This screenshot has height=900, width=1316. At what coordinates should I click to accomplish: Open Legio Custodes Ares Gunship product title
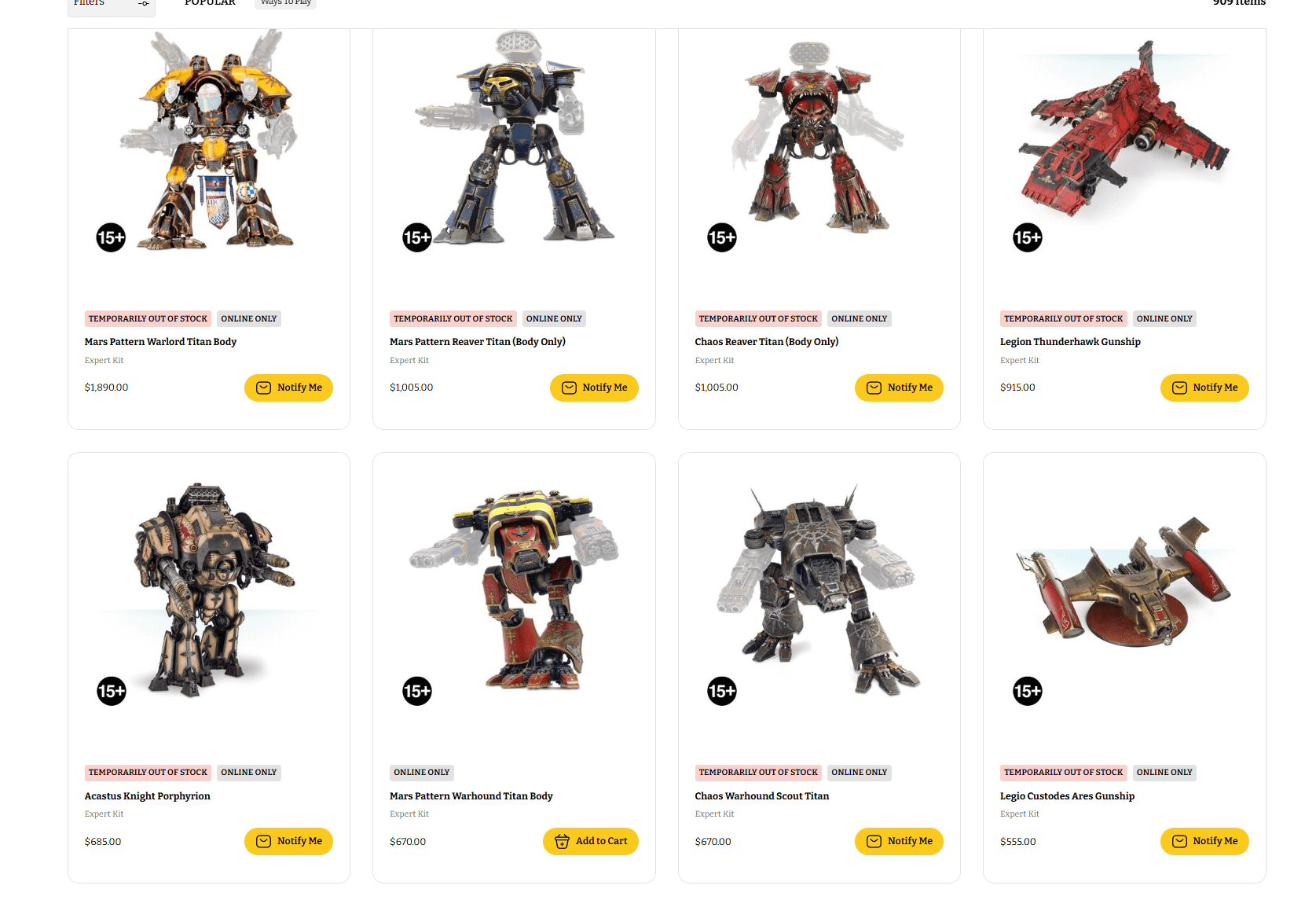tap(1067, 796)
